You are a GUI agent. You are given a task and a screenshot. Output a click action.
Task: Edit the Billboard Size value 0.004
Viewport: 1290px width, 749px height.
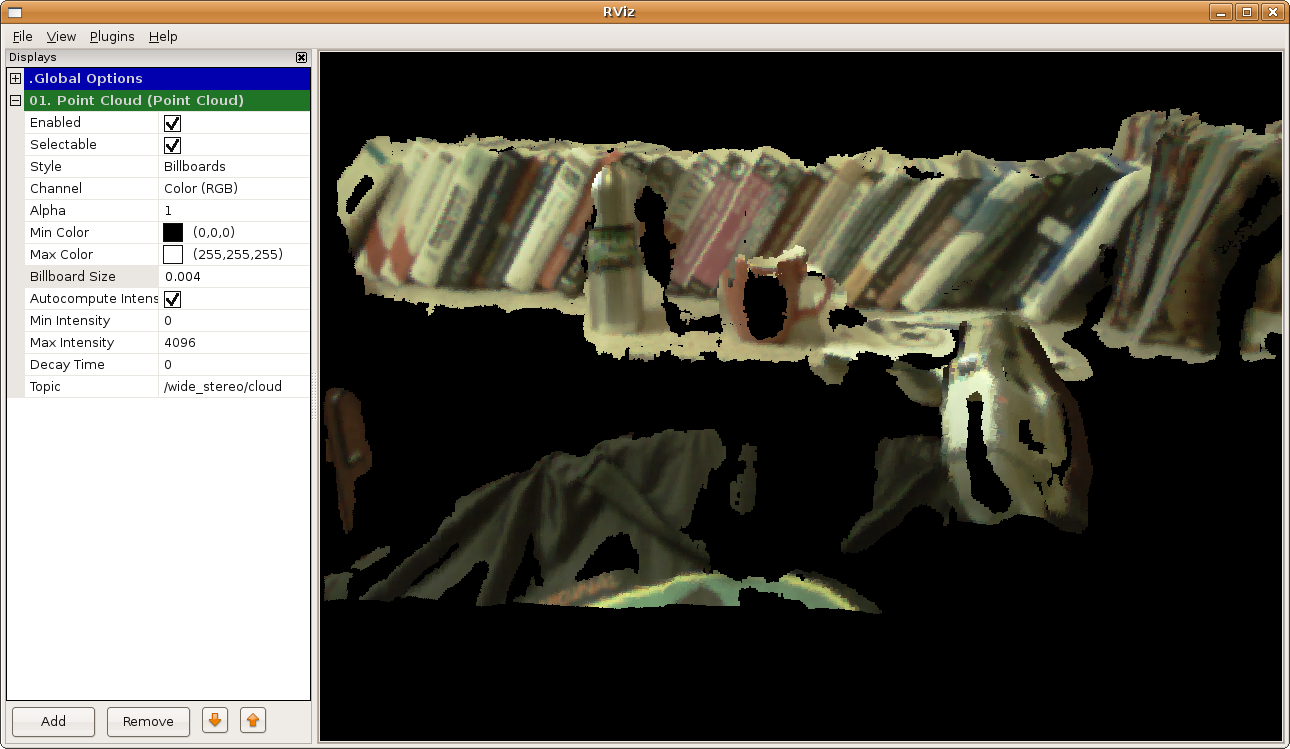pyautogui.click(x=235, y=276)
